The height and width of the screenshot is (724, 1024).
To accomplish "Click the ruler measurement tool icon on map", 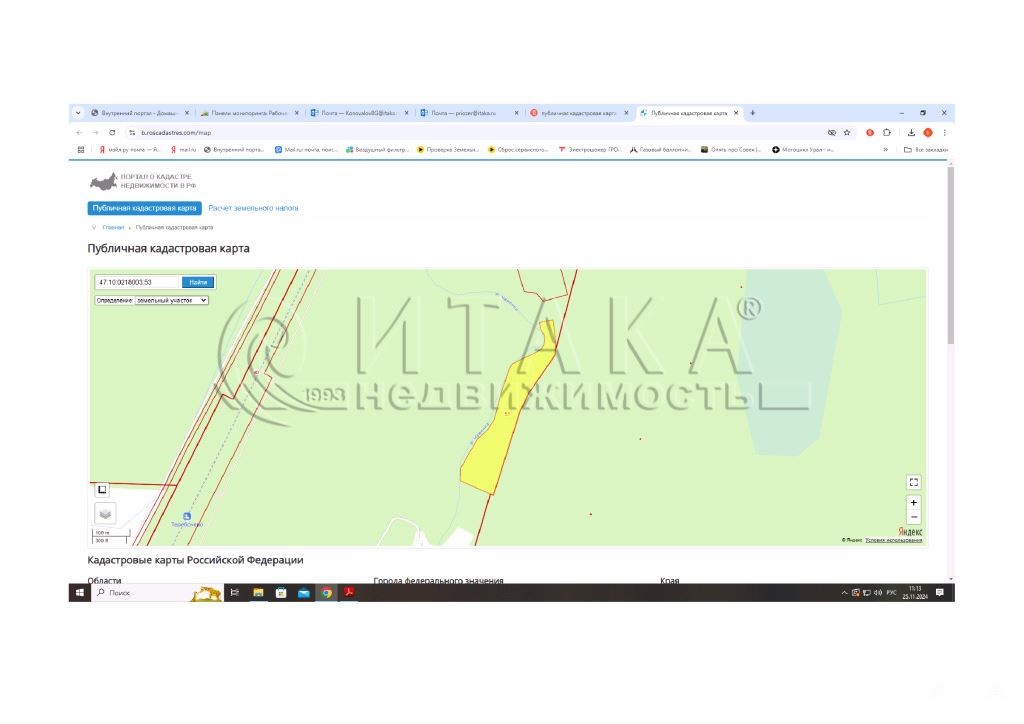I will click(102, 489).
